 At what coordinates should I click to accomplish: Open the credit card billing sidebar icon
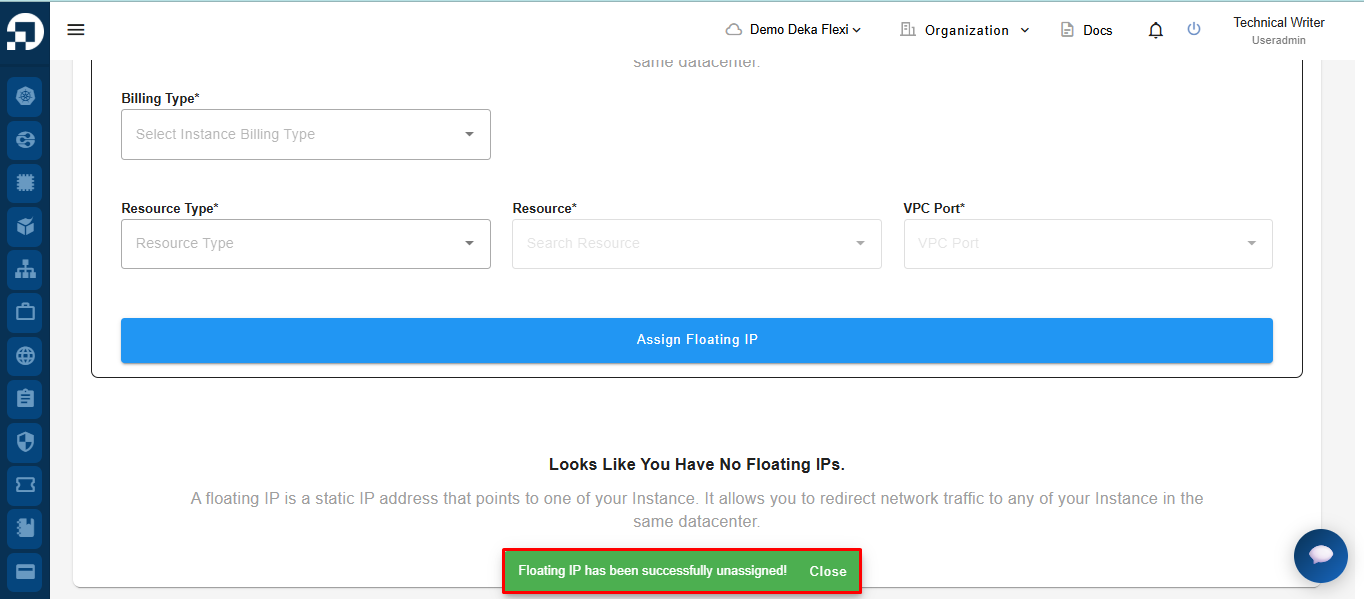(x=25, y=571)
